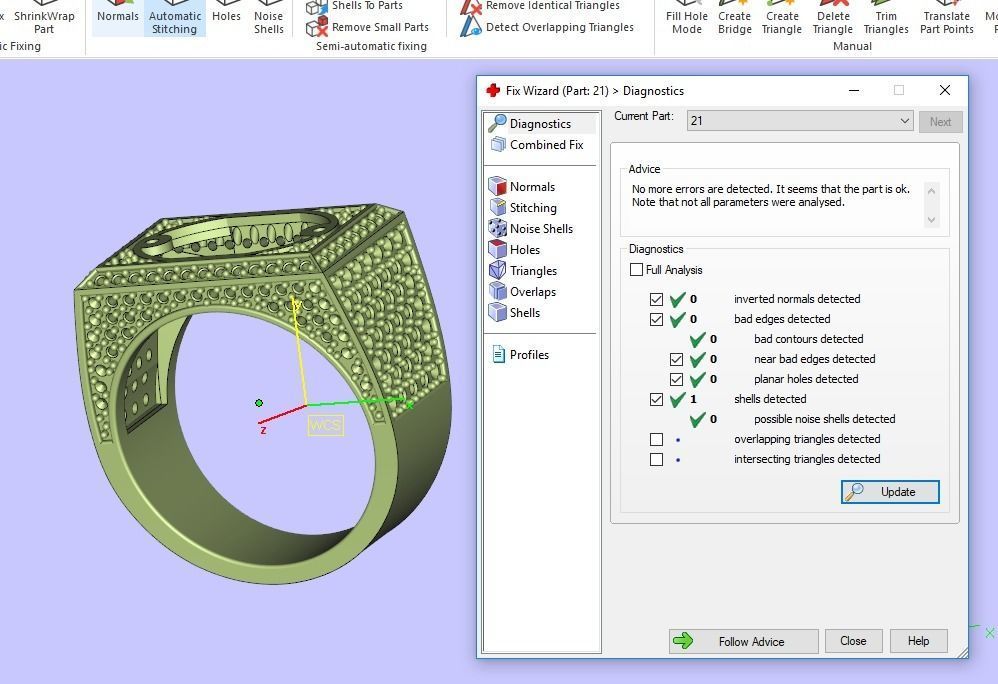
Task: Open the Shells fix page
Action: 514,312
